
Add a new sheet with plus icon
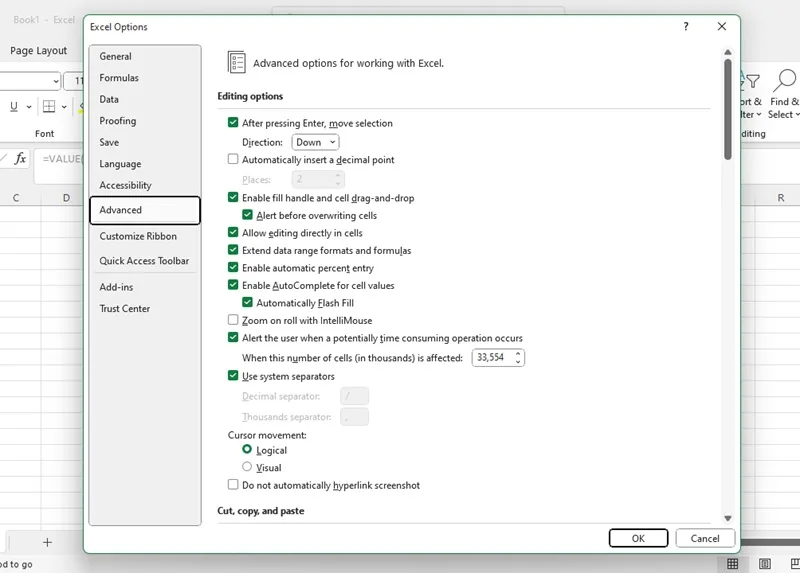(47, 542)
